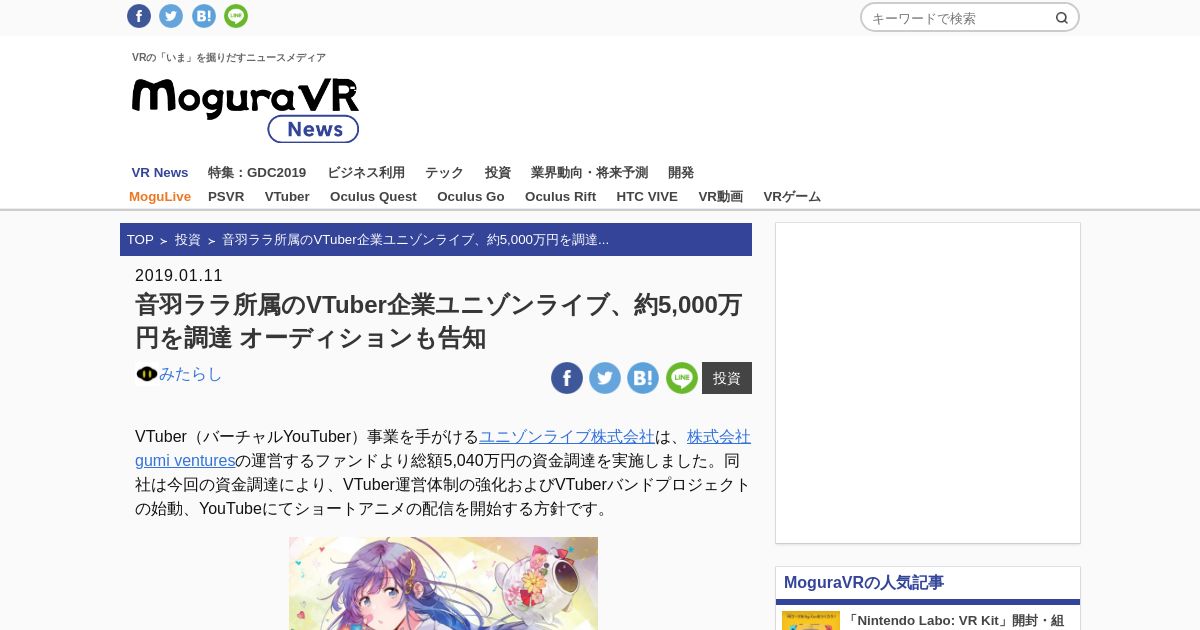Click the article illustration image
This screenshot has width=1200, height=630.
click(443, 583)
